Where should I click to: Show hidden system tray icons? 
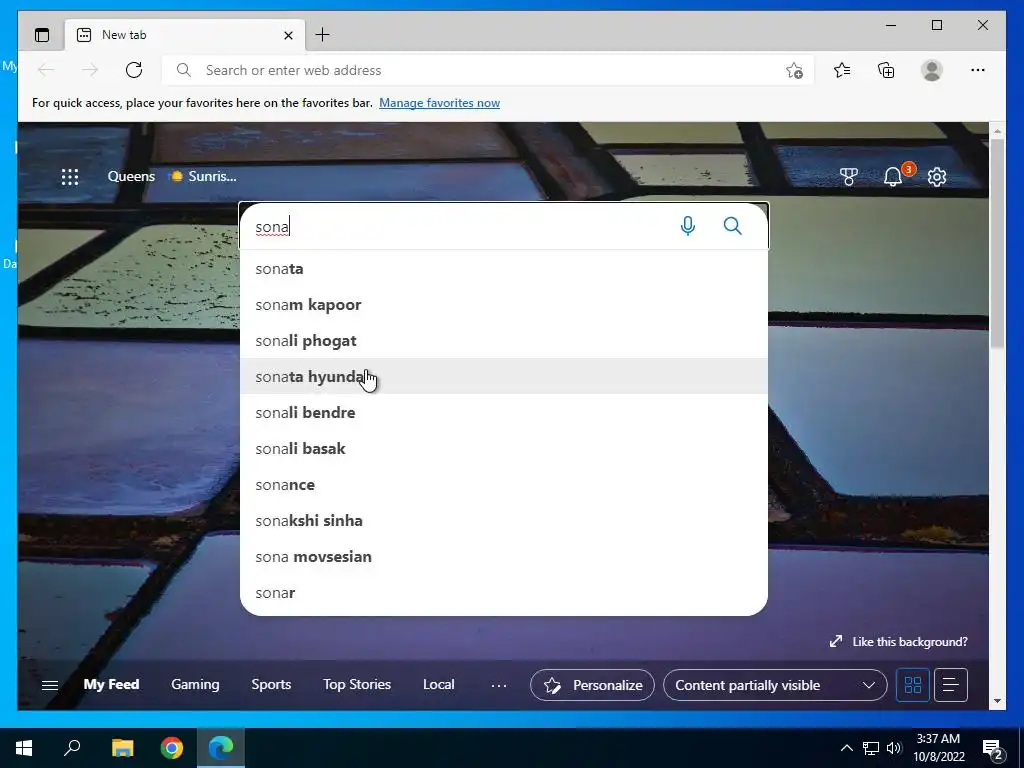click(846, 748)
